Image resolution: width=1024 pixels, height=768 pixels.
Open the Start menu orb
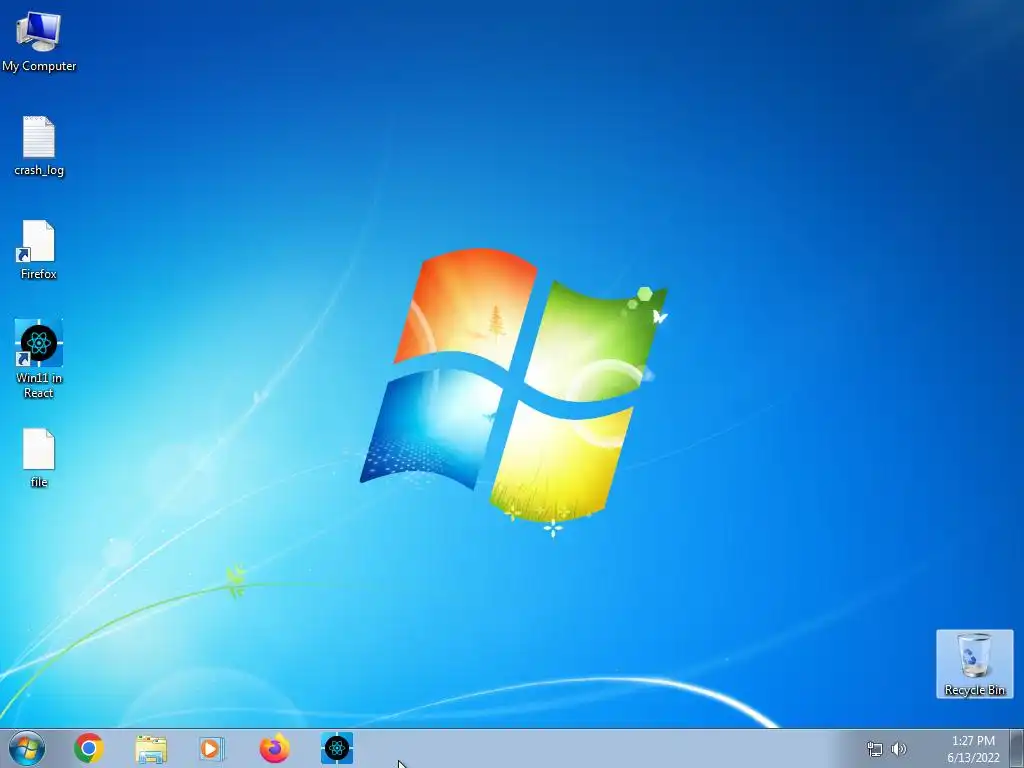[27, 748]
